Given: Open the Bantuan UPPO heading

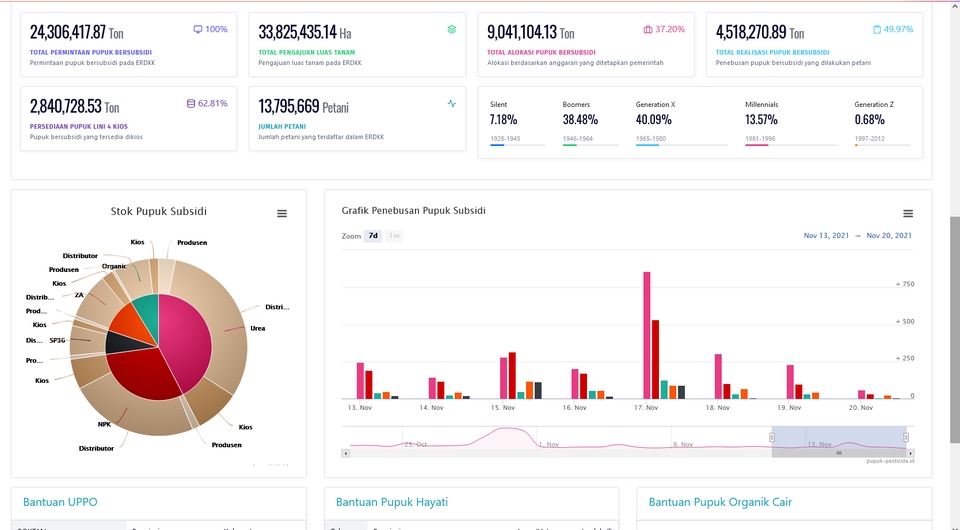Looking at the screenshot, I should pyautogui.click(x=58, y=502).
